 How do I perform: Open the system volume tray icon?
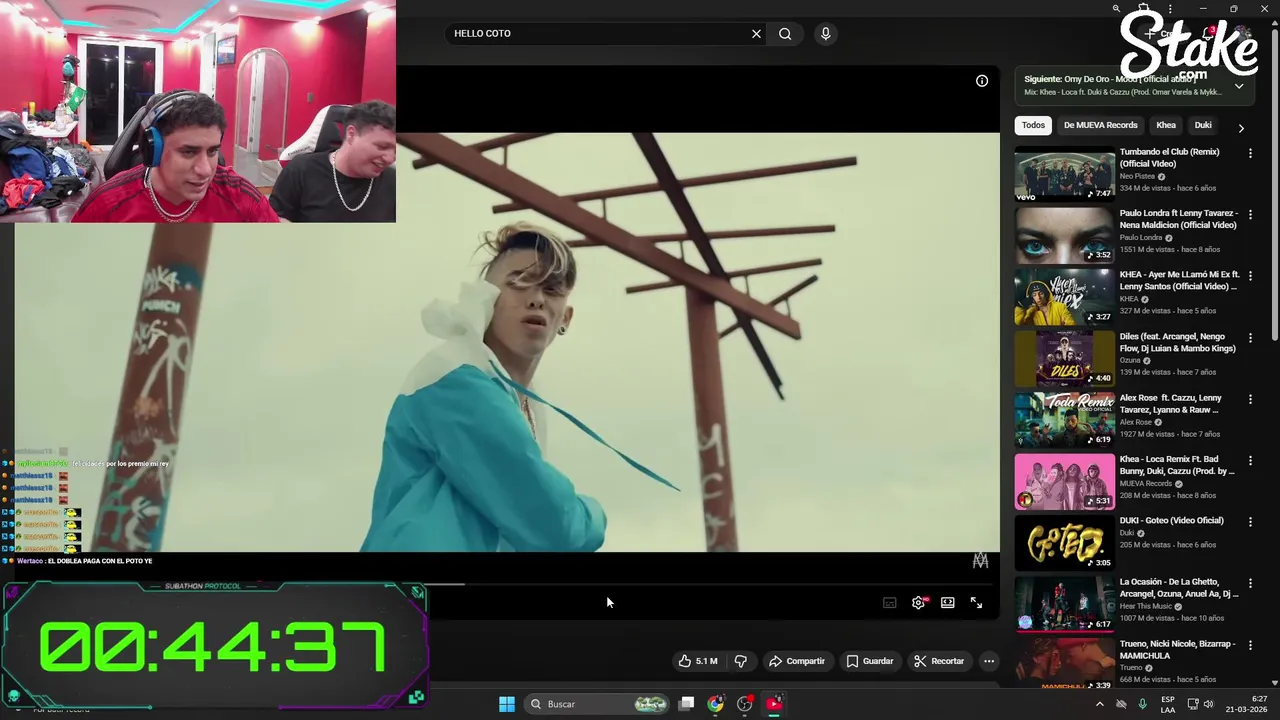point(1208,704)
